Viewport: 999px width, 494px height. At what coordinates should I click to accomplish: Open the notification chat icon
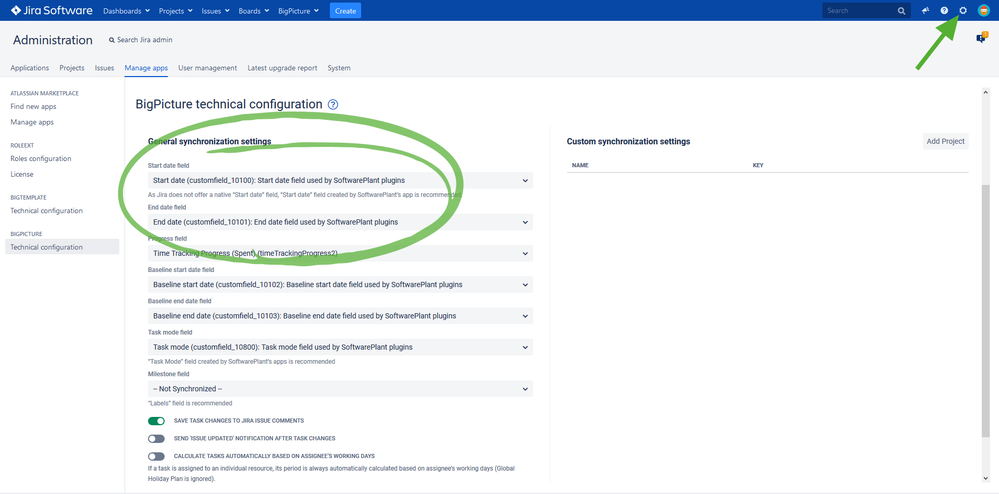(x=981, y=38)
